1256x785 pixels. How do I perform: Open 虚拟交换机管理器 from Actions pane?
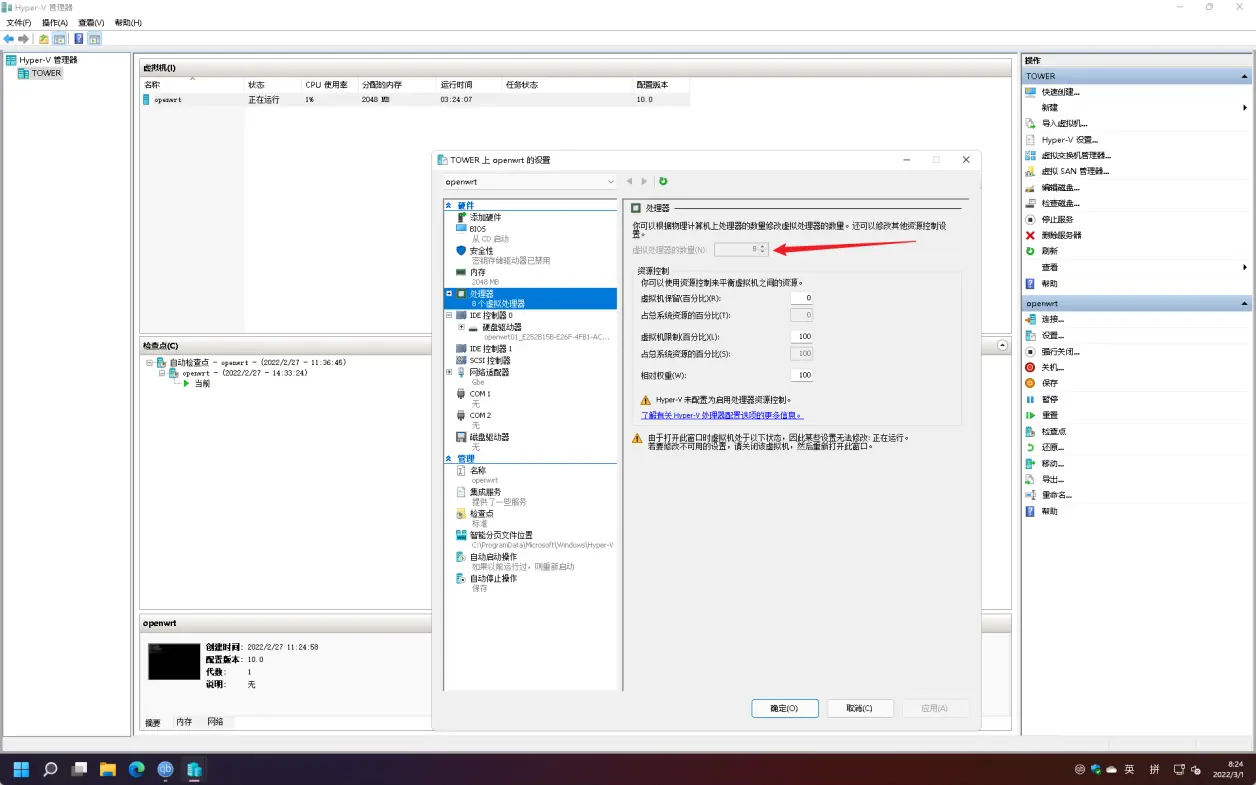coord(1076,156)
